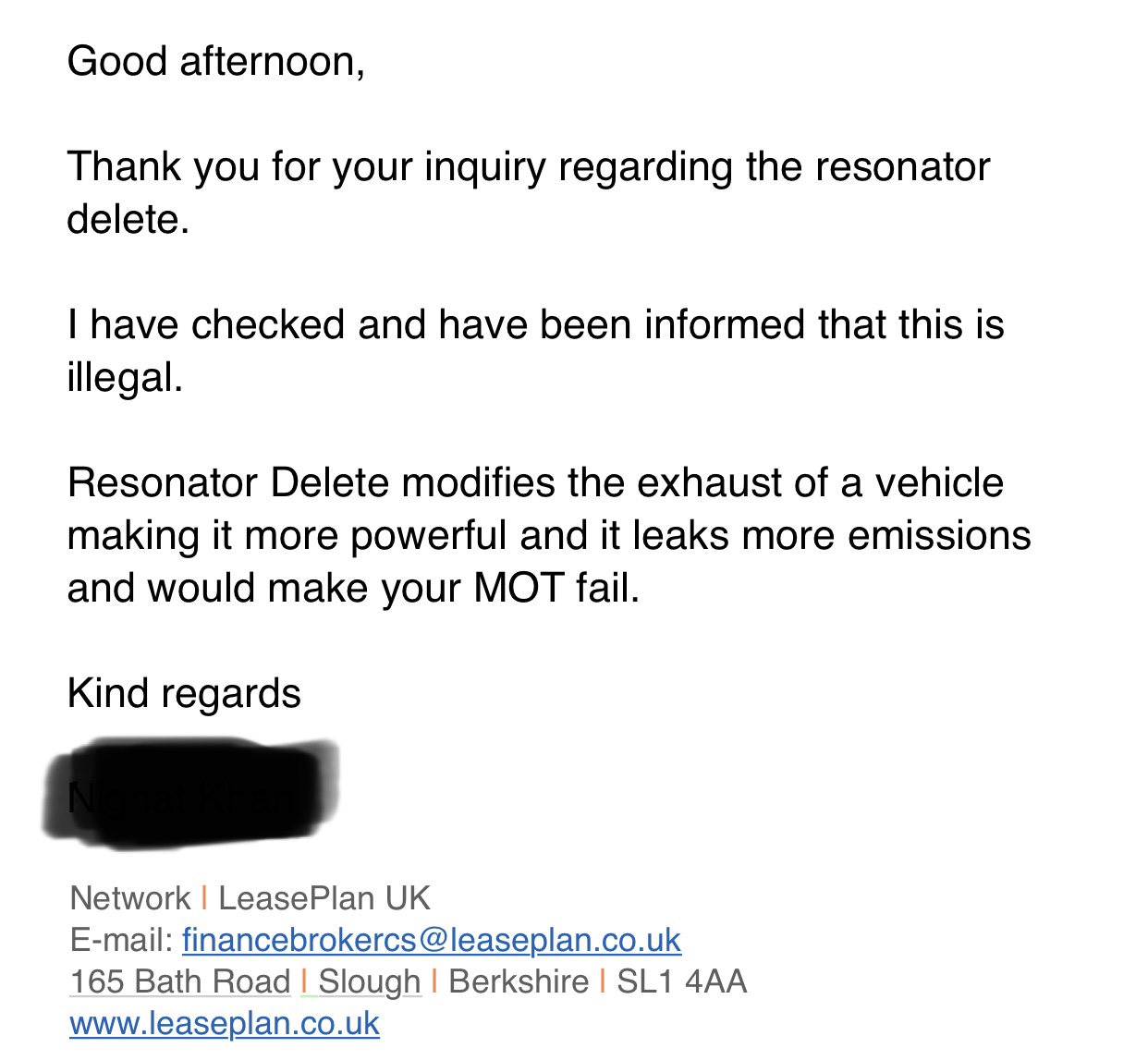Image resolution: width=1148 pixels, height=1060 pixels.
Task: Visit the www.leaseplan.co.uk website link
Action: coord(225,1023)
